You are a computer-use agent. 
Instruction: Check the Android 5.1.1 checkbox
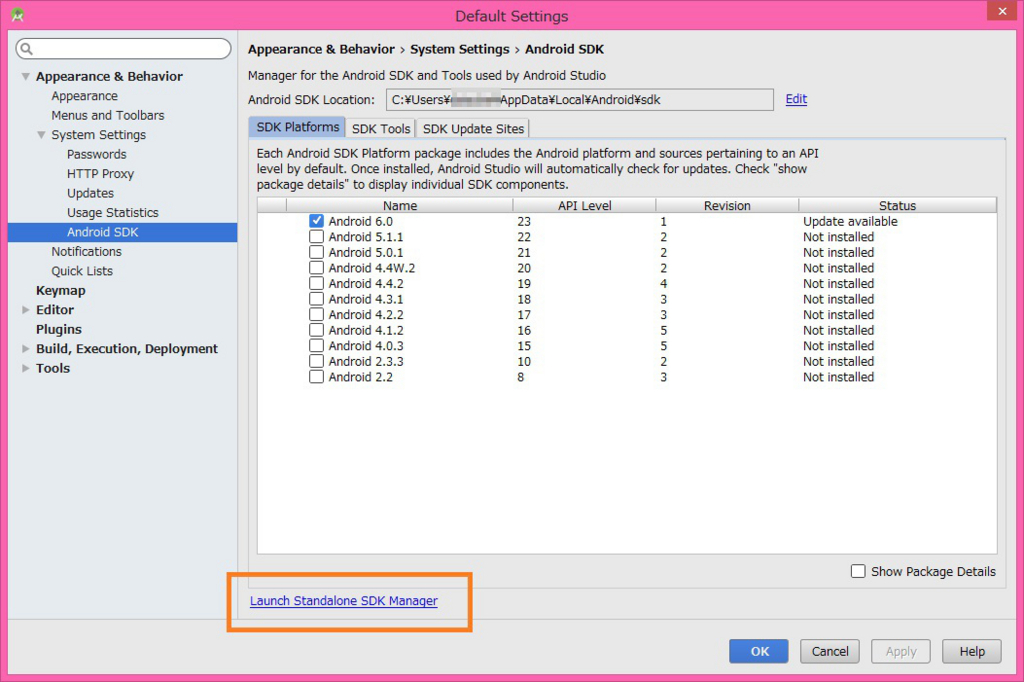tap(316, 236)
